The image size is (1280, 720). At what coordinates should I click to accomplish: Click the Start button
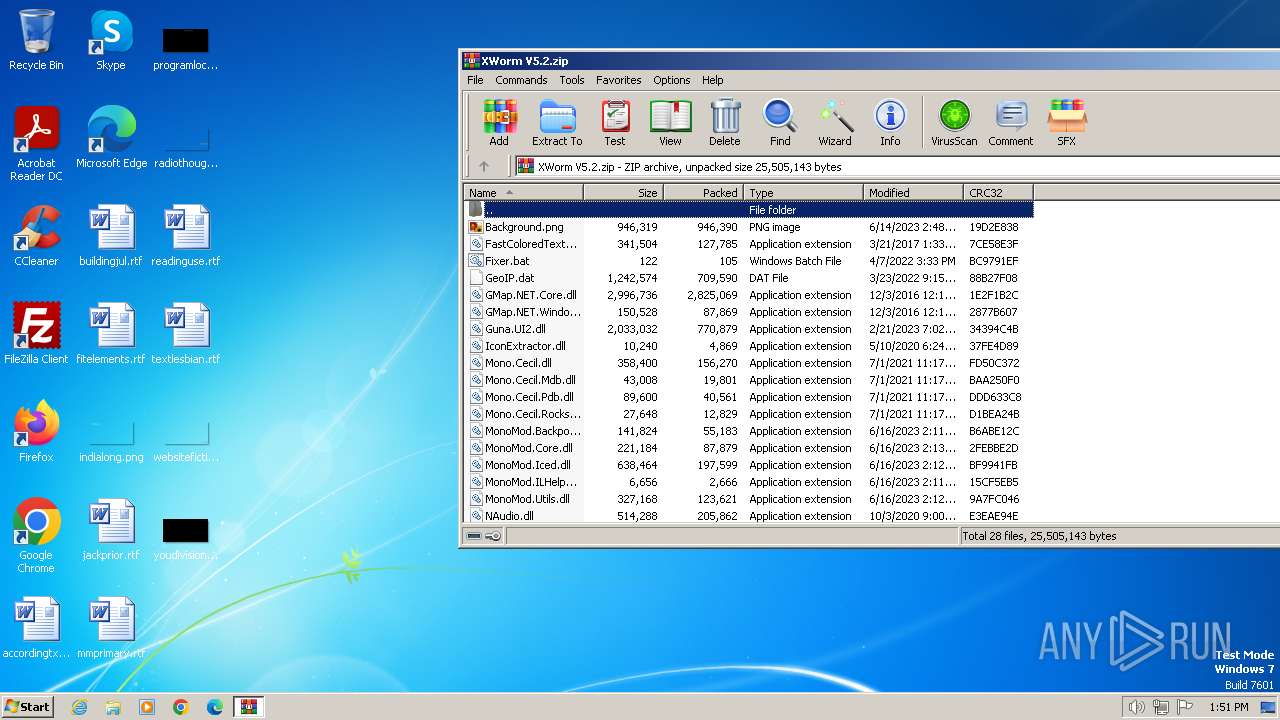(28, 706)
